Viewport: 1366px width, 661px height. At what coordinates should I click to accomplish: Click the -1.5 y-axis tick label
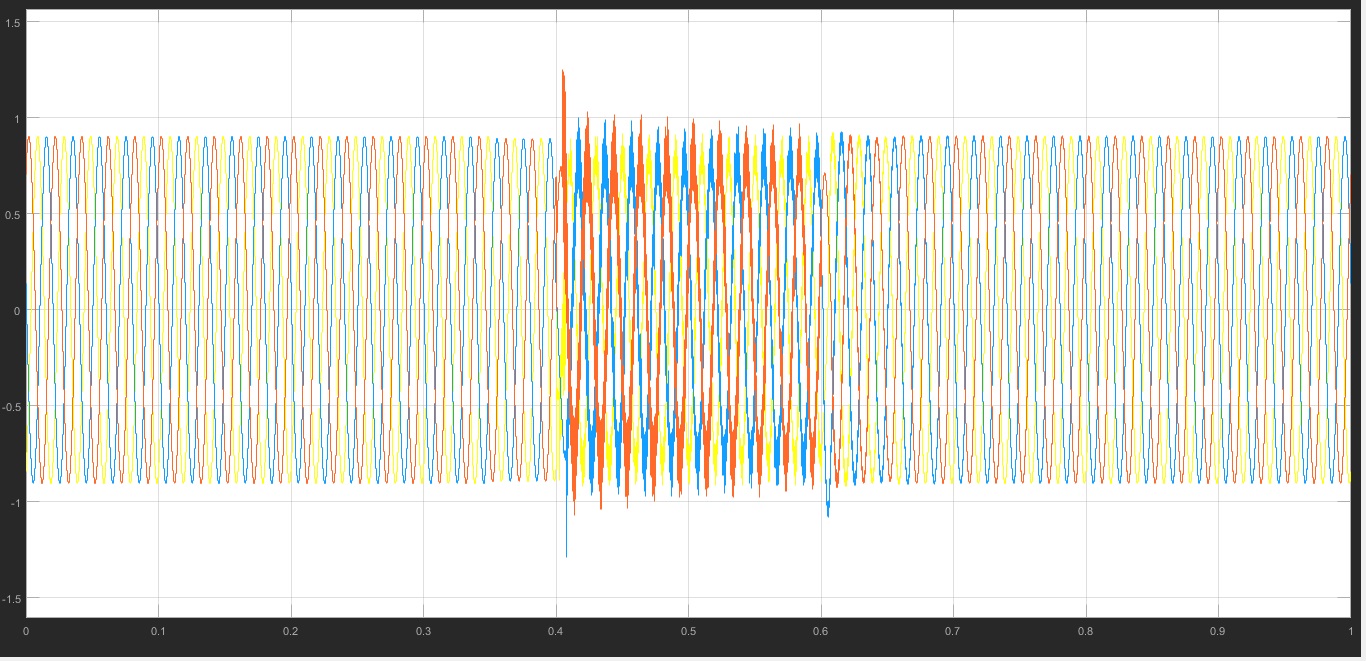[10, 598]
